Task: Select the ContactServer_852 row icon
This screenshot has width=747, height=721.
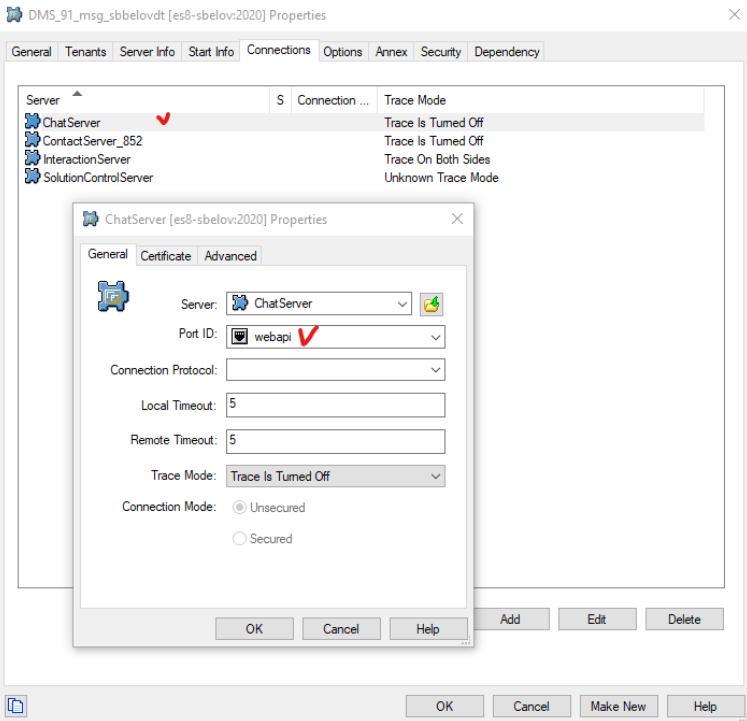Action: 32,140
